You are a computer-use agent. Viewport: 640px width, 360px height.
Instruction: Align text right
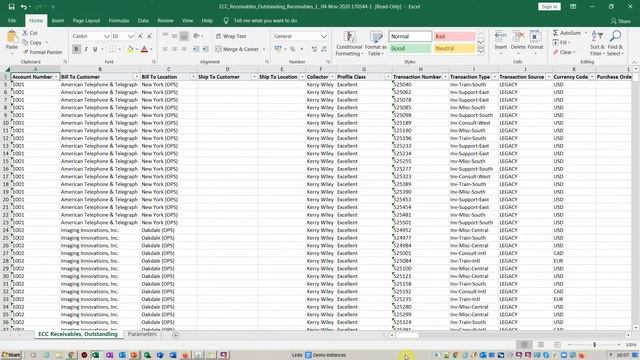(184, 49)
